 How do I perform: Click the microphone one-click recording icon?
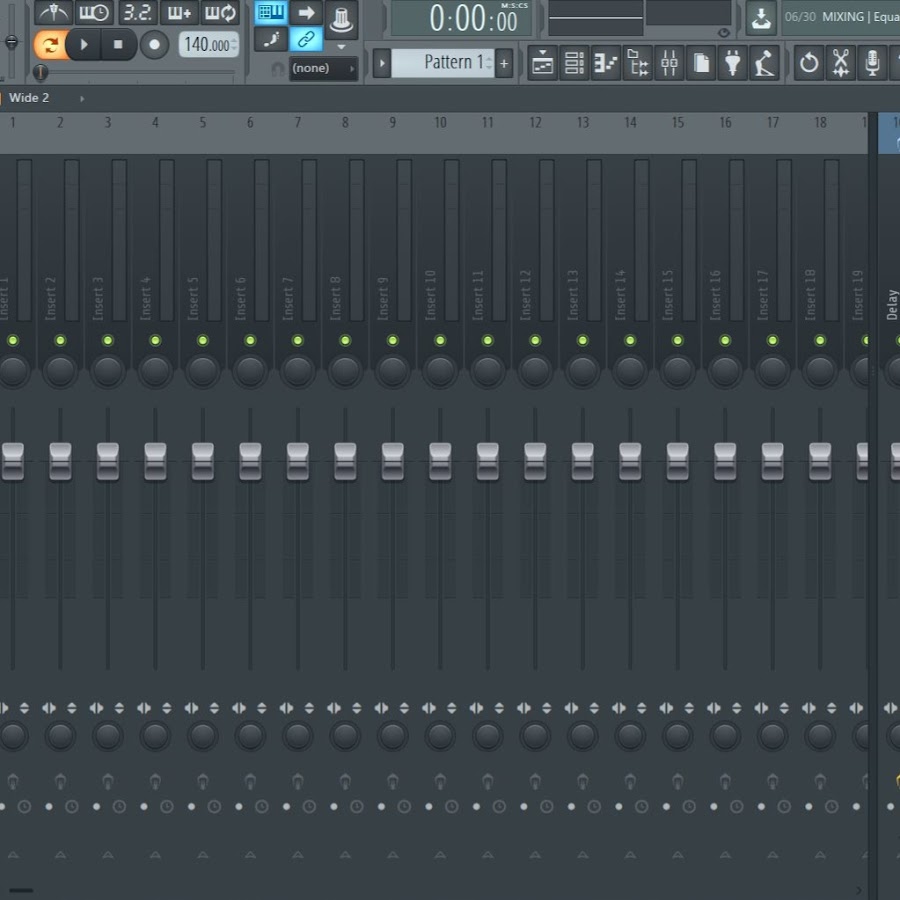pyautogui.click(x=872, y=63)
